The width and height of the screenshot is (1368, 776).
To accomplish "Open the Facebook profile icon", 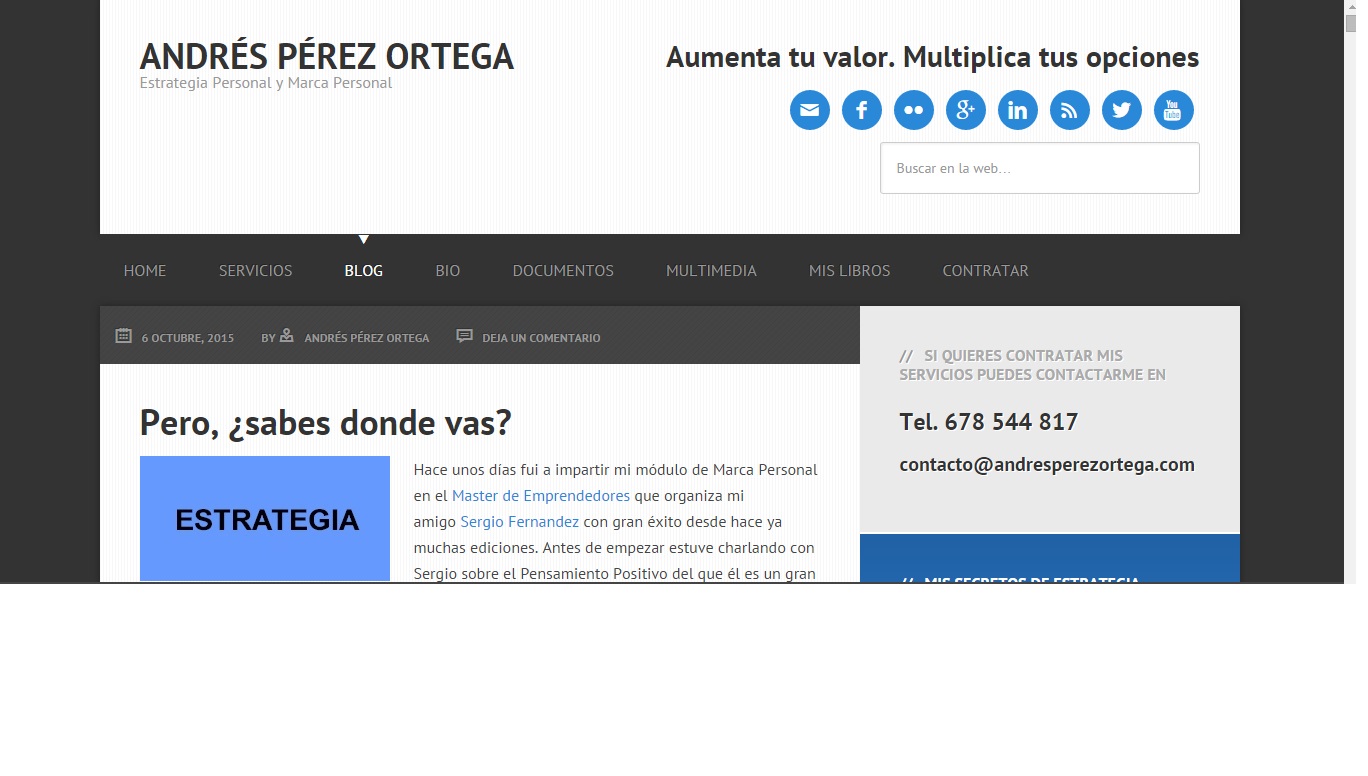I will point(861,110).
